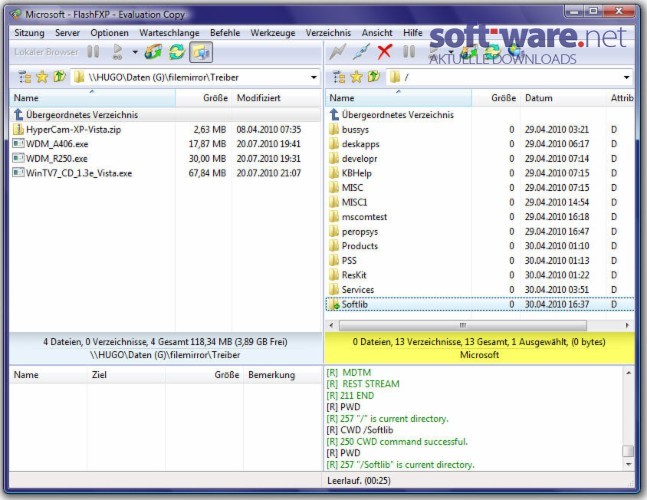Click the remote parent folder up icon
The height and width of the screenshot is (500, 647).
(x=374, y=77)
